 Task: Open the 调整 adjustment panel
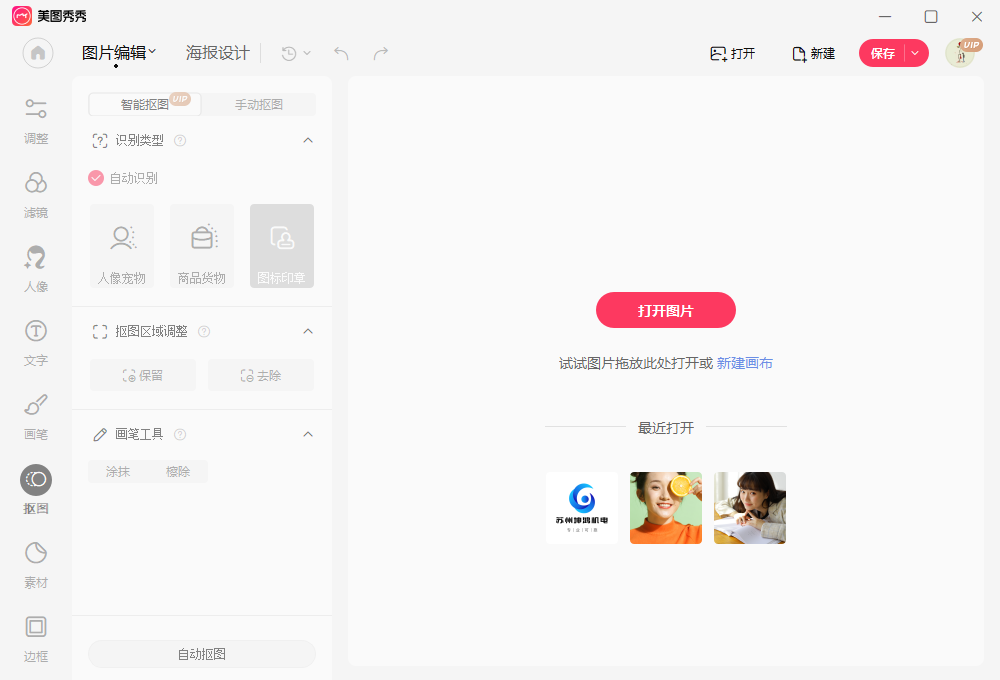click(36, 120)
